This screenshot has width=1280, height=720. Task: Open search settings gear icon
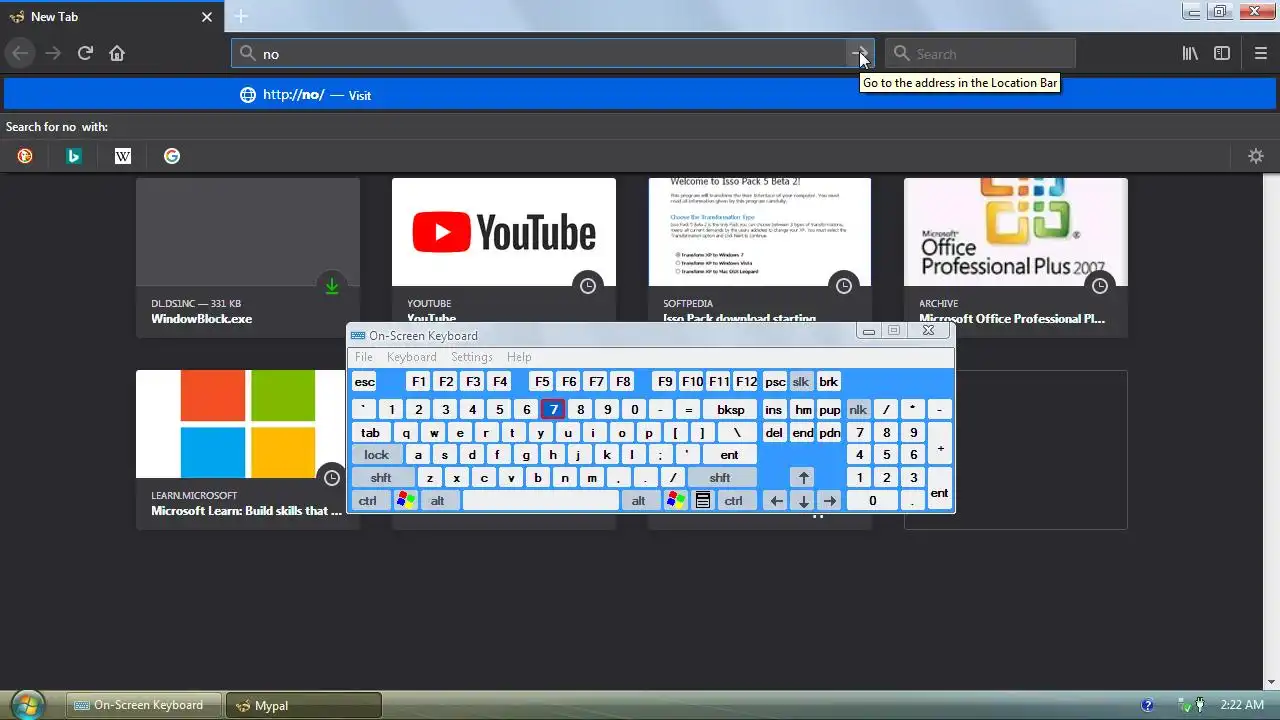pos(1256,156)
